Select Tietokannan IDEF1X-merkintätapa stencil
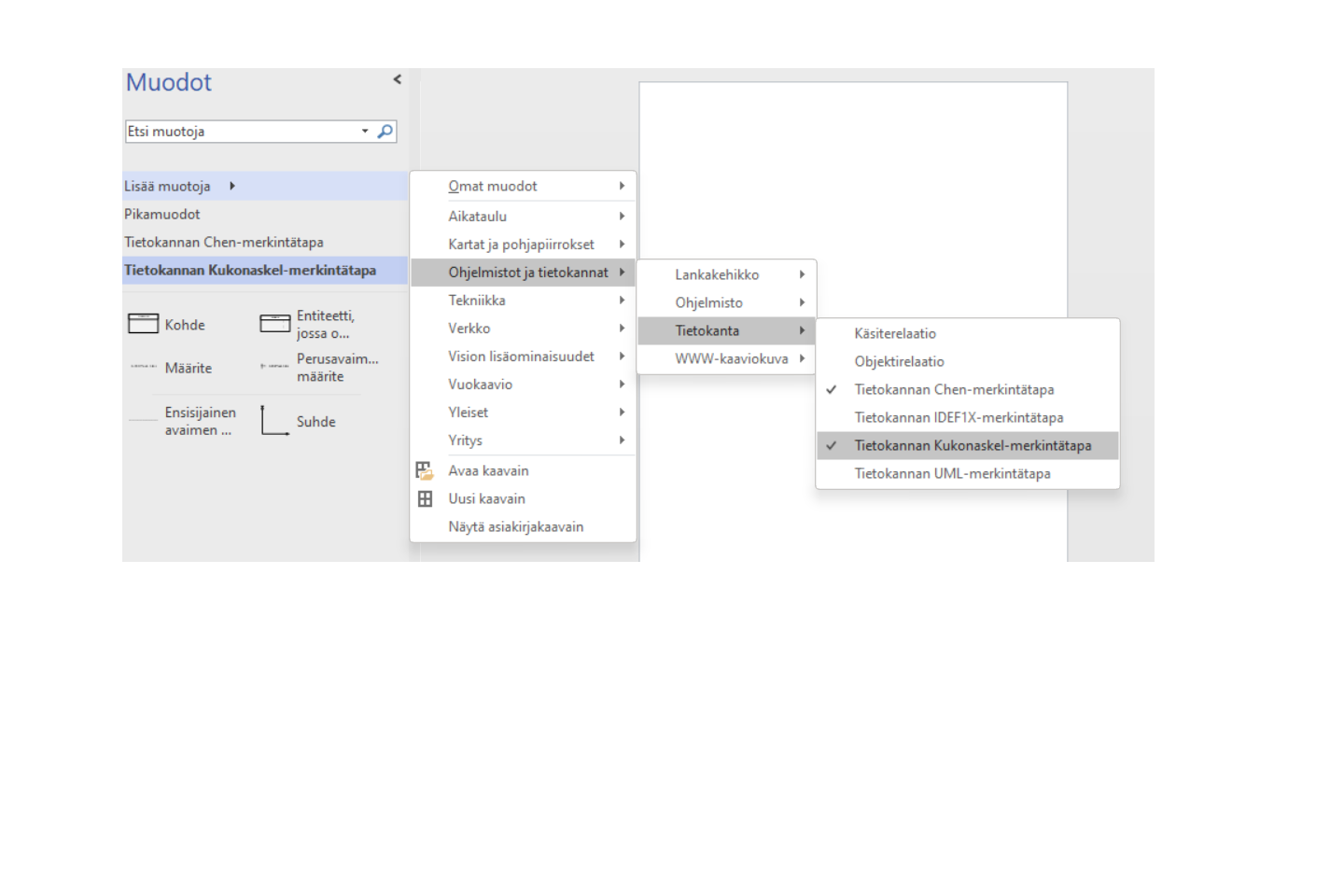Image resolution: width=1344 pixels, height=896 pixels. (959, 417)
